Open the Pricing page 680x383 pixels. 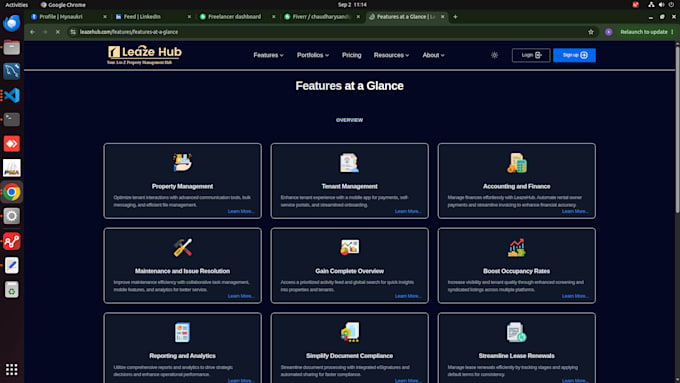click(351, 55)
